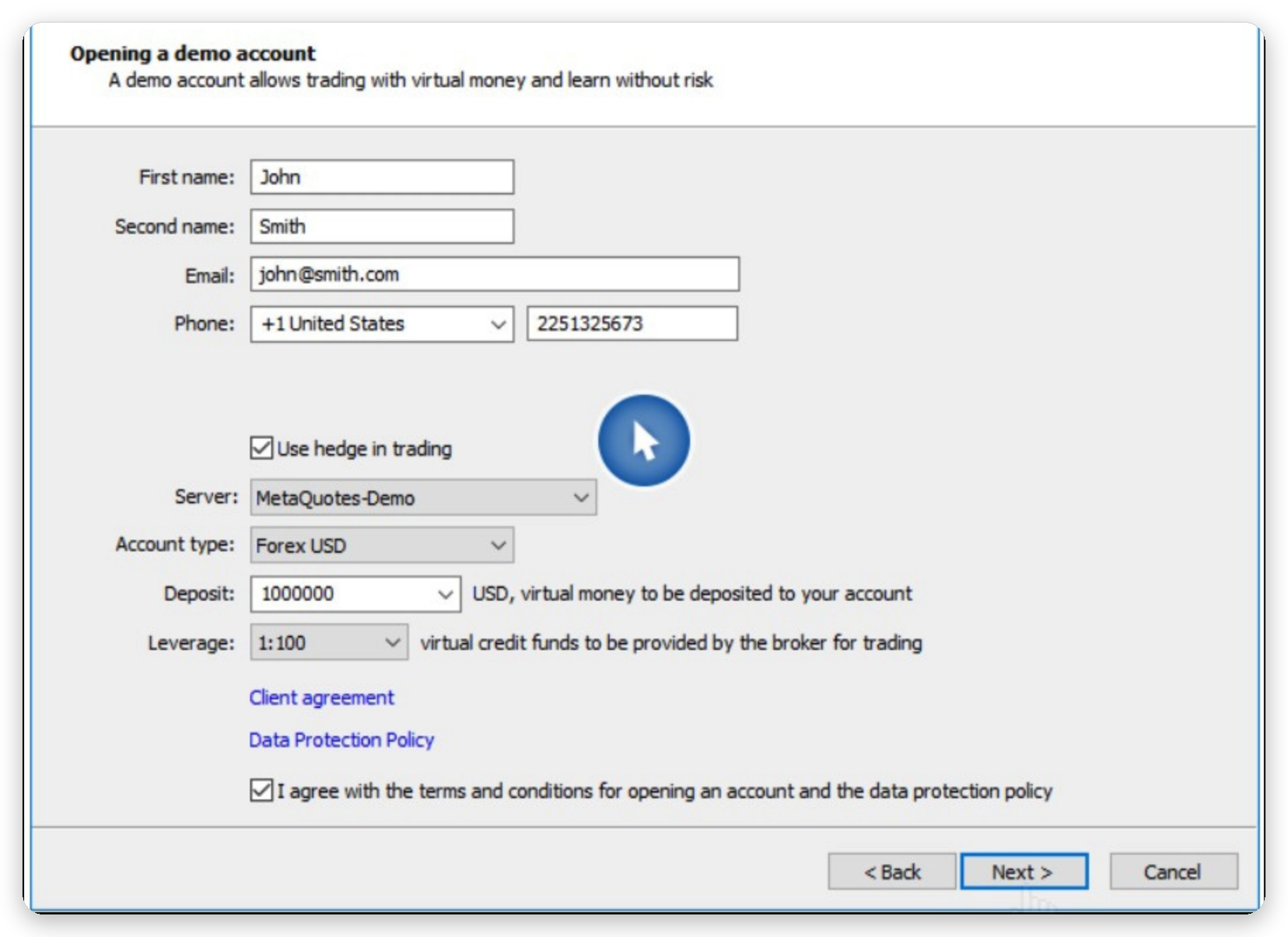The width and height of the screenshot is (1288, 937).
Task: Click the 'Opening a demo account' heading
Action: tap(193, 54)
